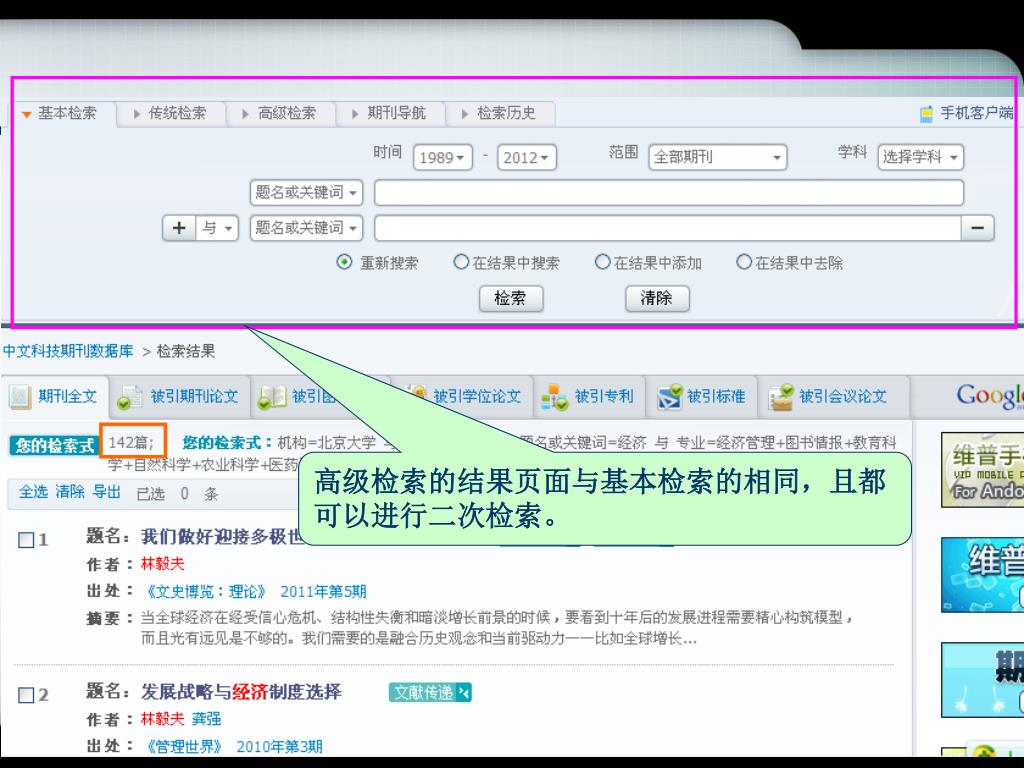Expand the 全部期刊 range dropdown
Screen dimensions: 1024x768
[x=718, y=157]
